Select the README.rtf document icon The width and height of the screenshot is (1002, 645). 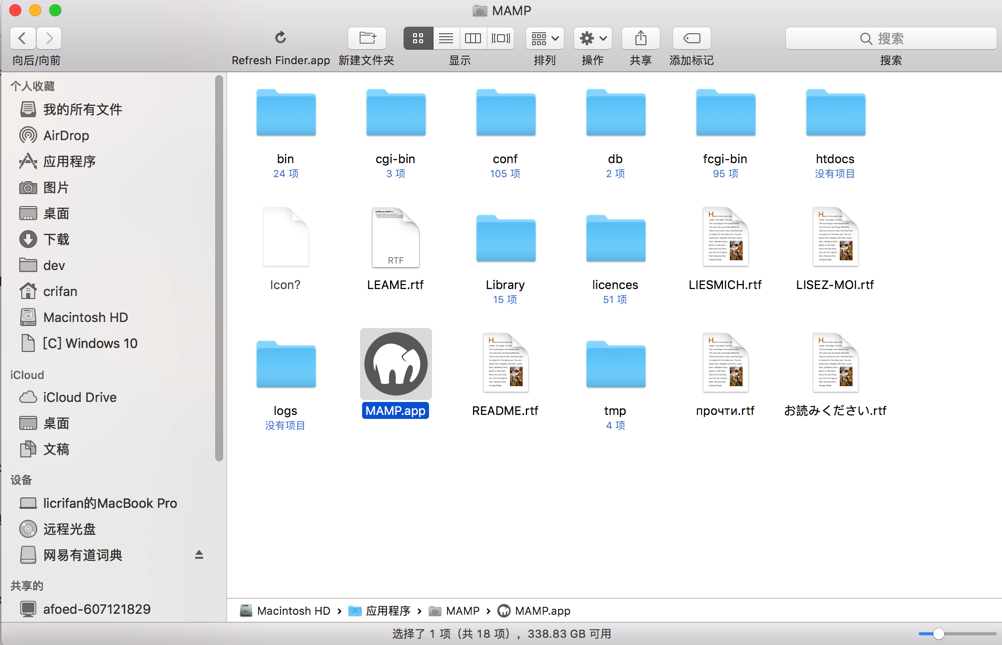tap(505, 363)
